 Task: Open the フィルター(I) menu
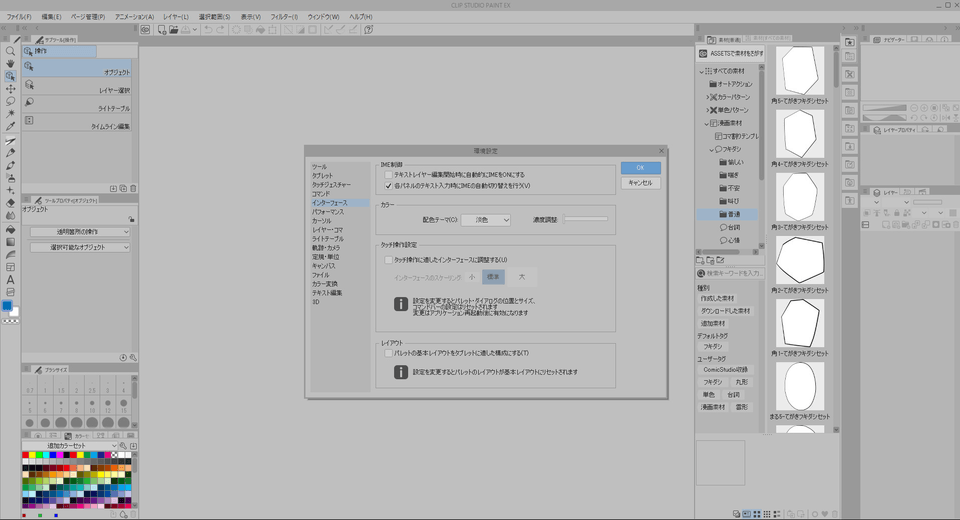pyautogui.click(x=283, y=17)
